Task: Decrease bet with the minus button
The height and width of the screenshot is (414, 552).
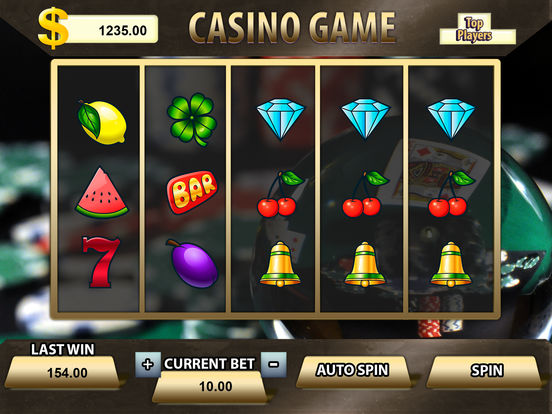Action: click(x=274, y=364)
